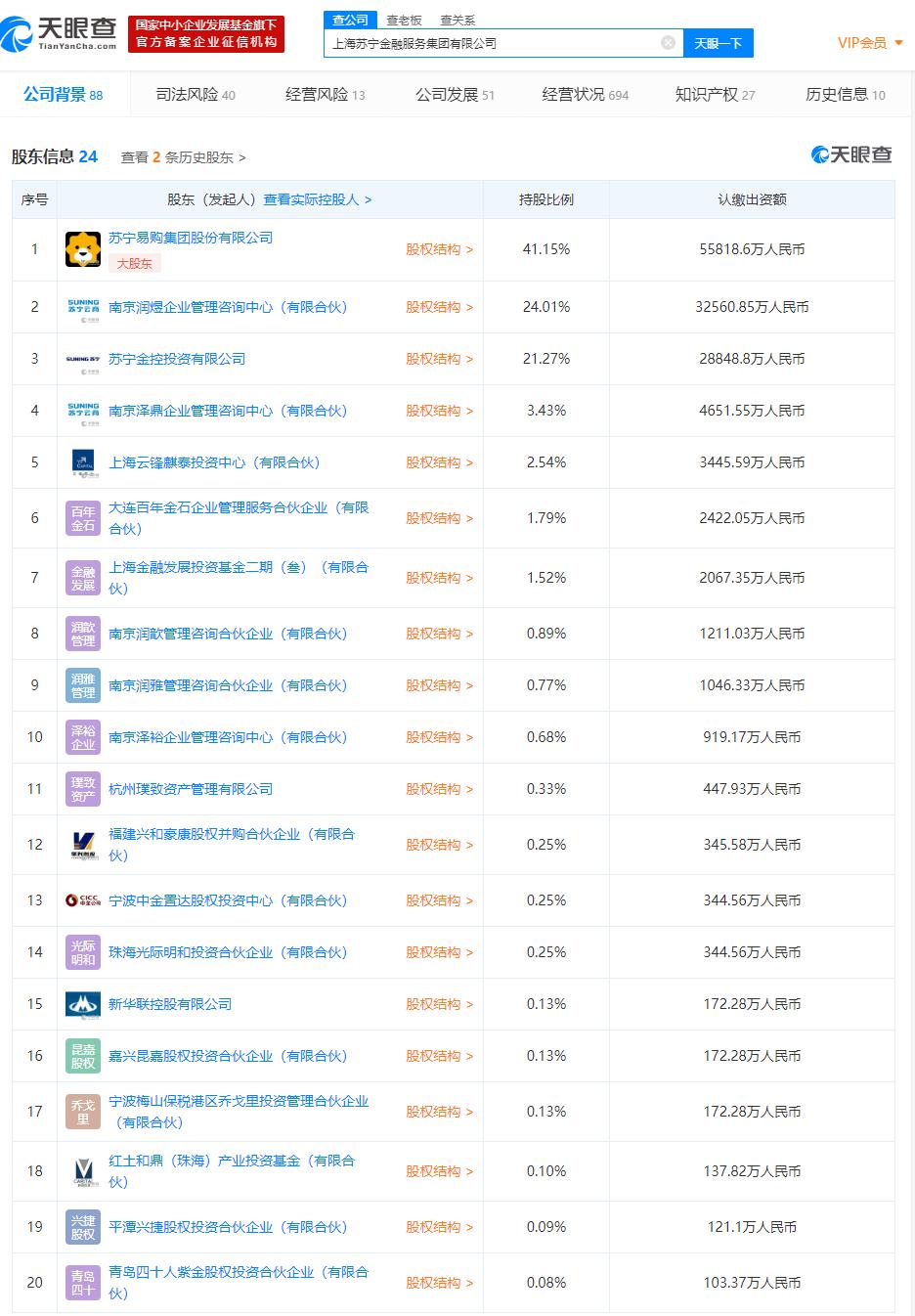Click the 大股东 tag
Image resolution: width=915 pixels, height=1316 pixels.
[135, 263]
